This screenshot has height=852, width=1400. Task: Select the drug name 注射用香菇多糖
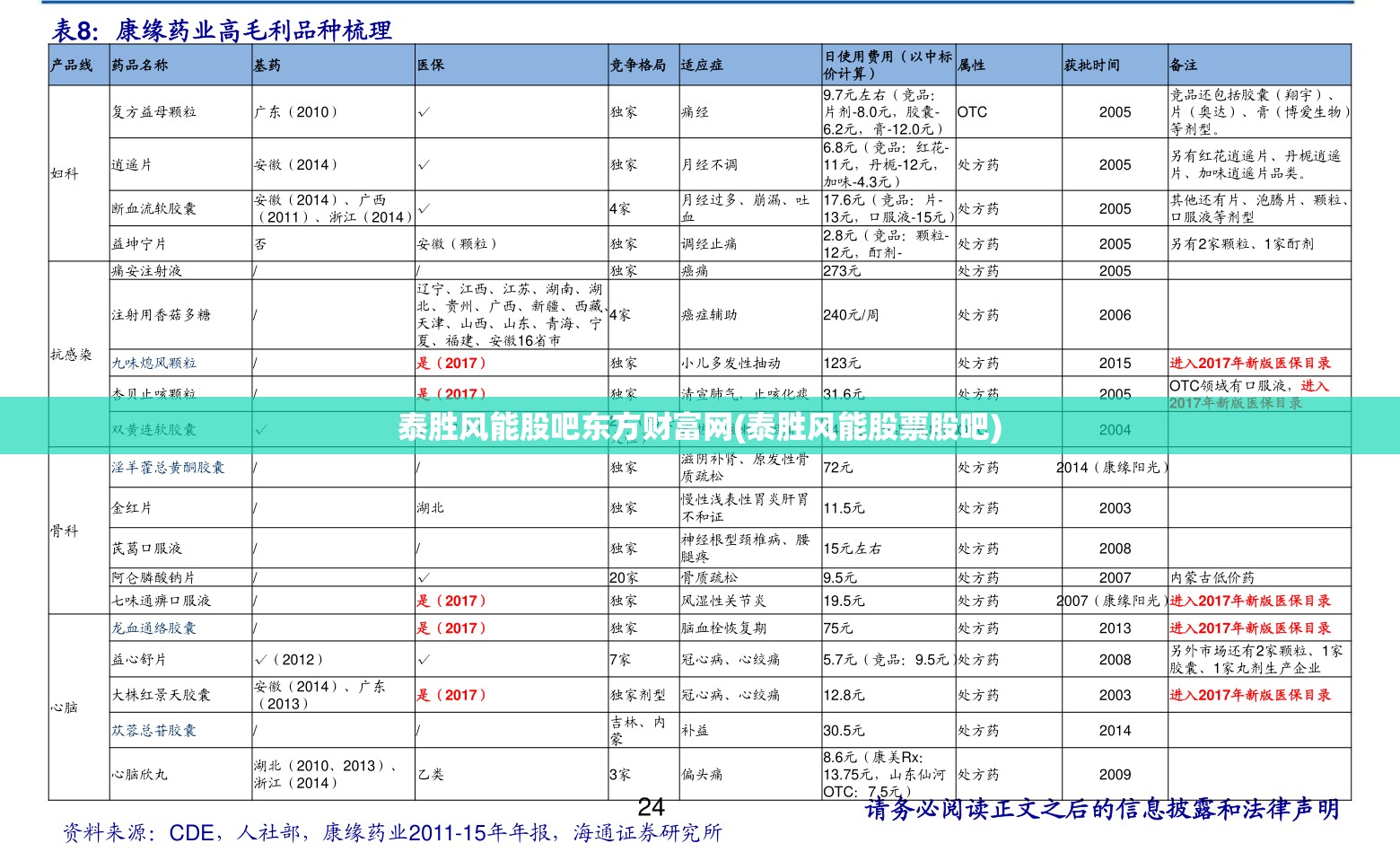pyautogui.click(x=161, y=315)
